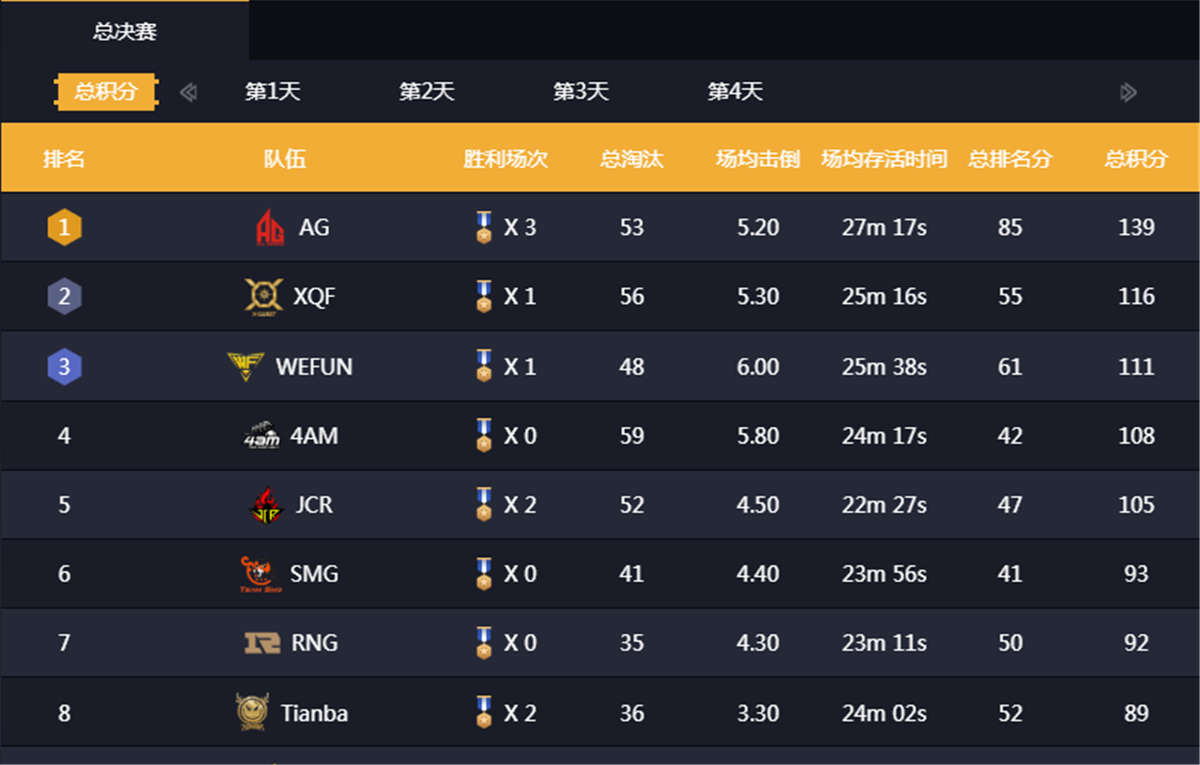Click the AG team logo
The width and height of the screenshot is (1200, 765).
(x=270, y=227)
